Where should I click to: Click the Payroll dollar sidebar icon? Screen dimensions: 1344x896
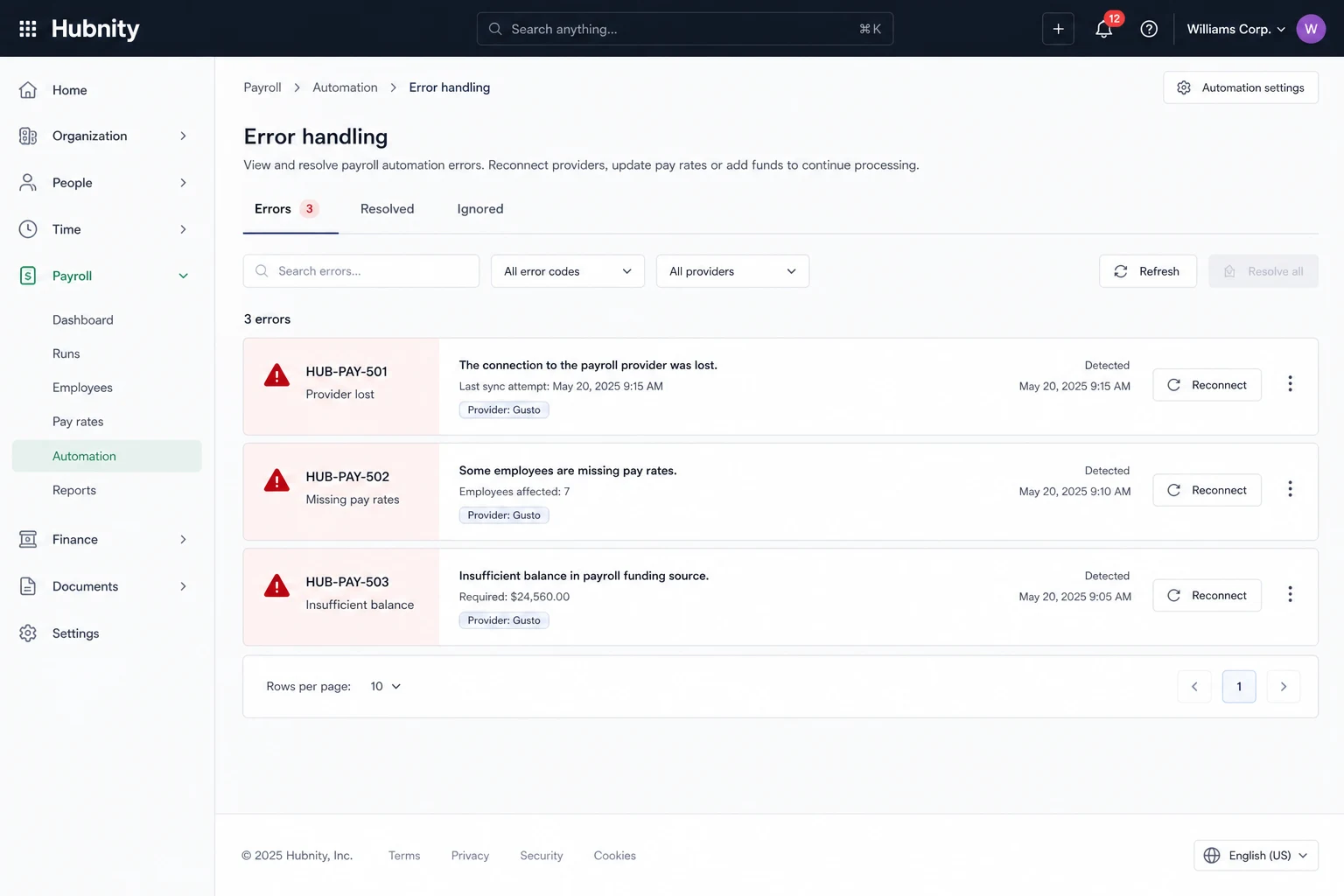28,276
